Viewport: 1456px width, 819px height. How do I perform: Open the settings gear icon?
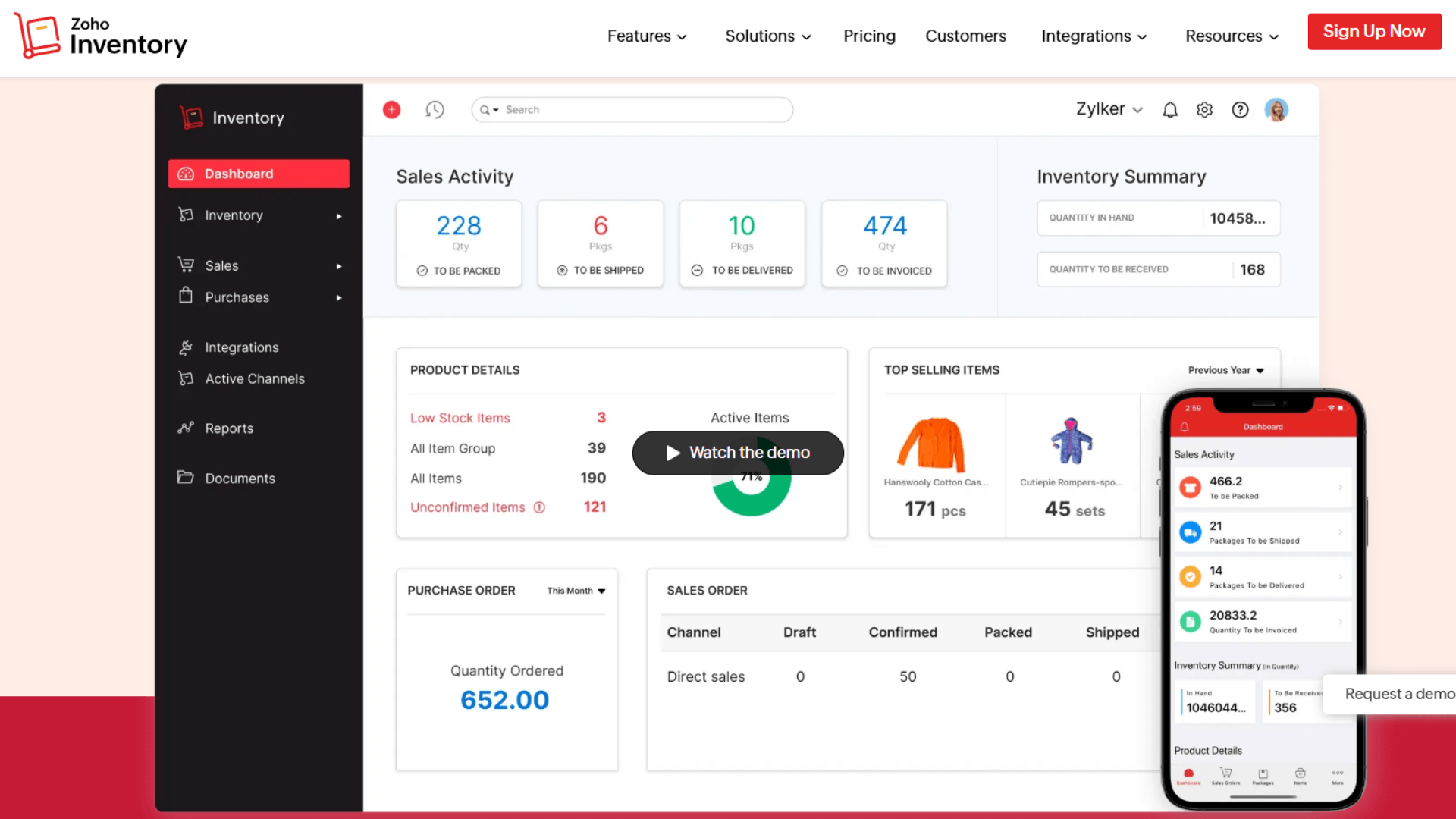click(x=1204, y=110)
